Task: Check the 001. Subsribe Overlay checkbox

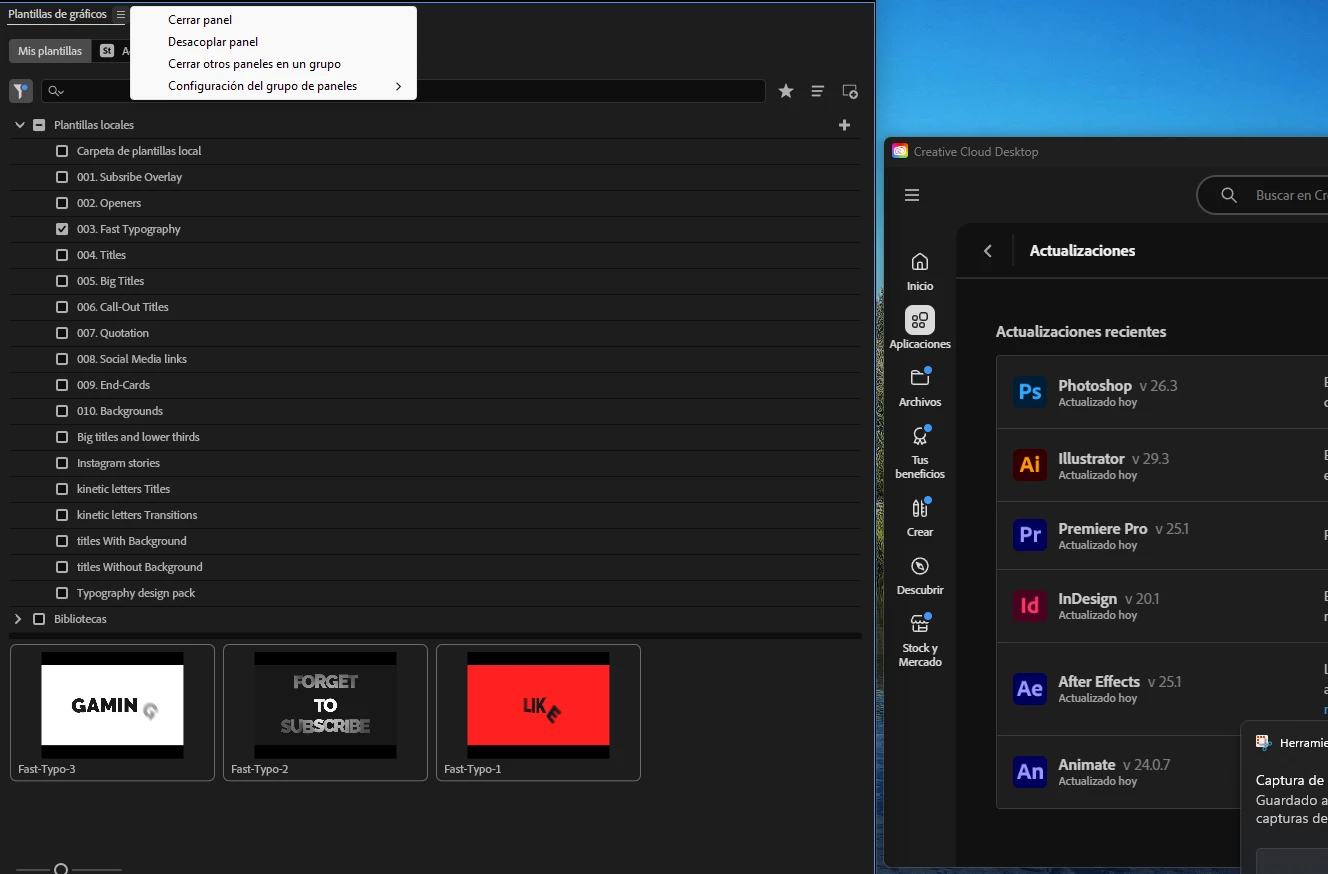Action: coord(62,177)
